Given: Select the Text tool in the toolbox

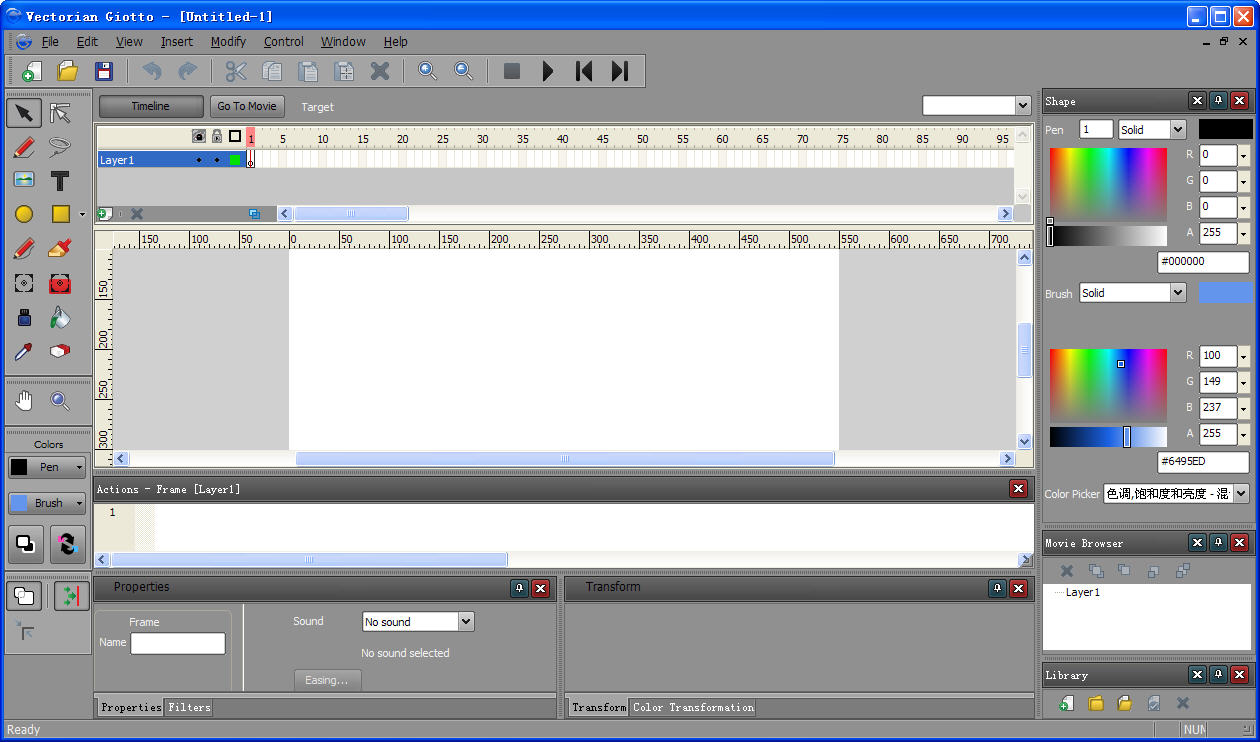Looking at the screenshot, I should pos(60,181).
